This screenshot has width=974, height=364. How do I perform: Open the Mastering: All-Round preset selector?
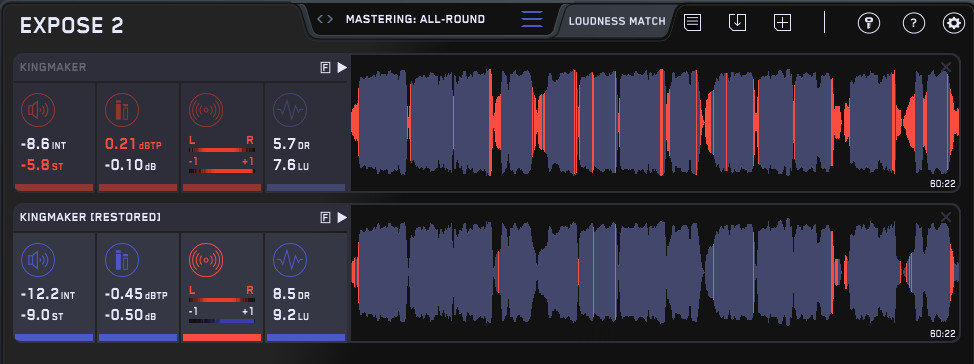(415, 19)
